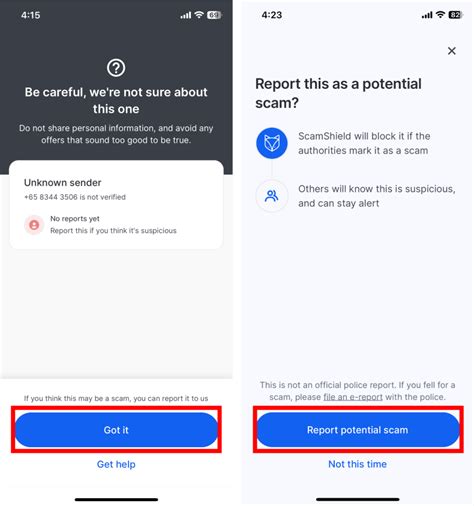Tap the No reports yet row
474x506 pixels.
point(100,225)
